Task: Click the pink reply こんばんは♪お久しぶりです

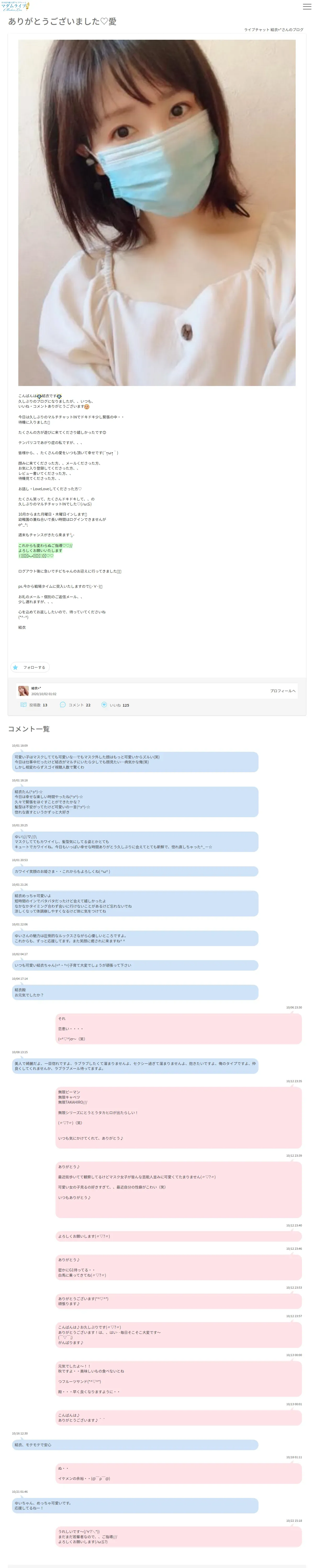Action: tap(179, 1335)
